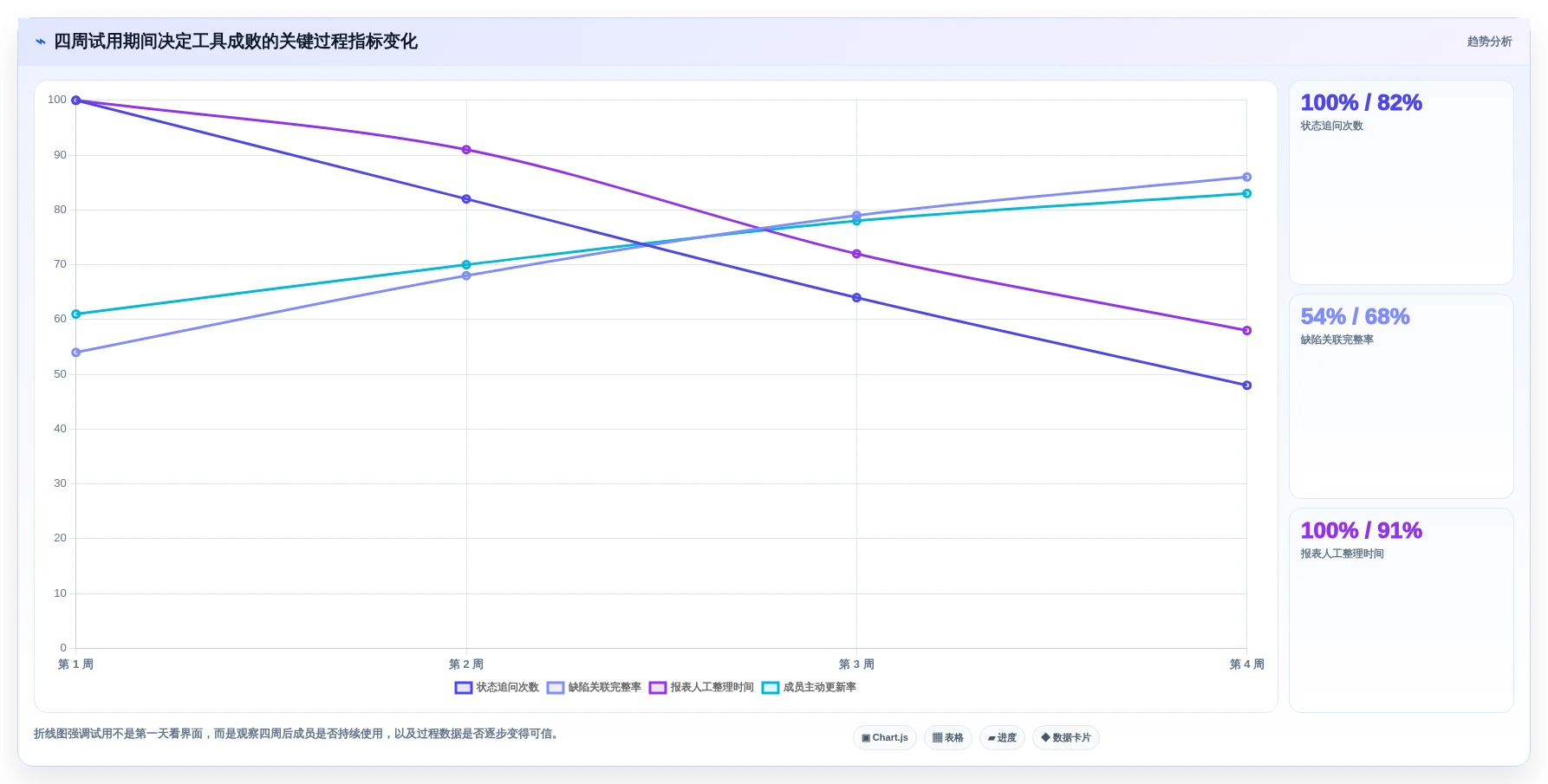Click the 进度 tag chip

pyautogui.click(x=1002, y=738)
